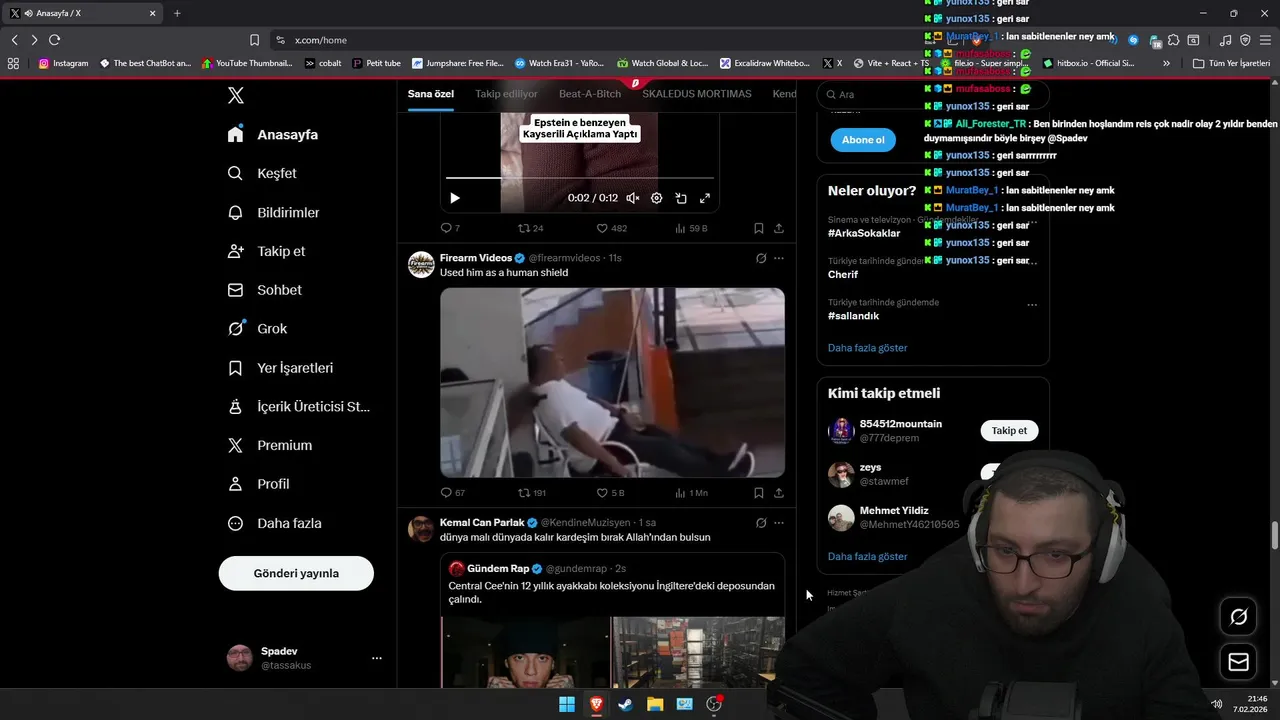Open Tüm Yer İşaretleri bookmarks folder
Viewport: 1280px width, 720px height.
[x=1231, y=63]
